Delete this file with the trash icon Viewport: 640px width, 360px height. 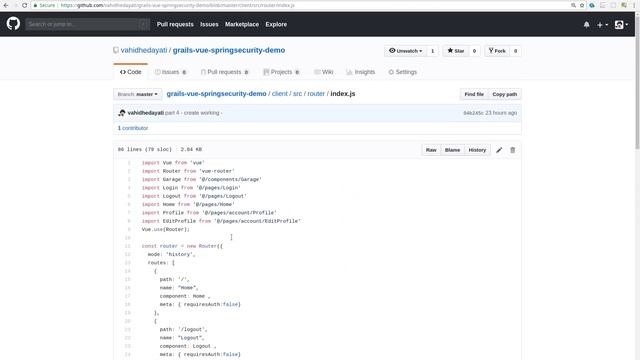coord(513,150)
